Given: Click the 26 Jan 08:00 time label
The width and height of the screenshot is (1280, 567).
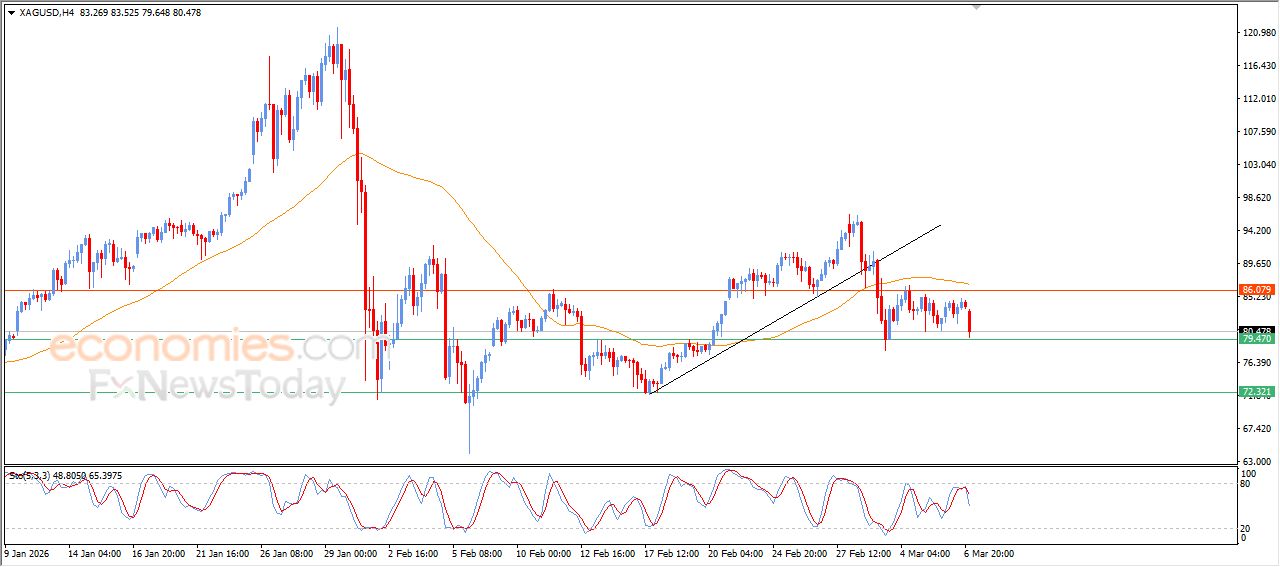Looking at the screenshot, I should point(286,552).
